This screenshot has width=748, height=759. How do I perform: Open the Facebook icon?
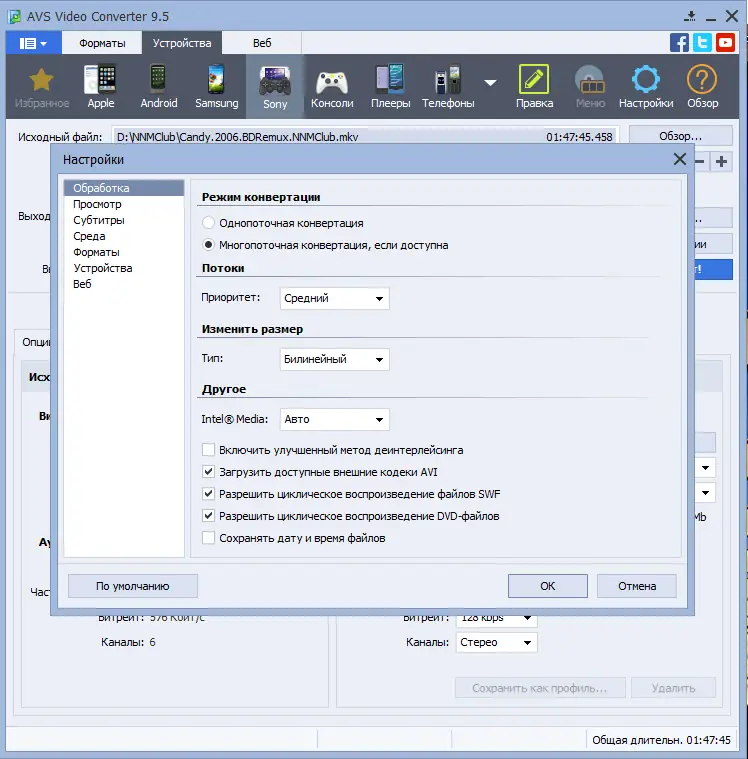(x=679, y=43)
